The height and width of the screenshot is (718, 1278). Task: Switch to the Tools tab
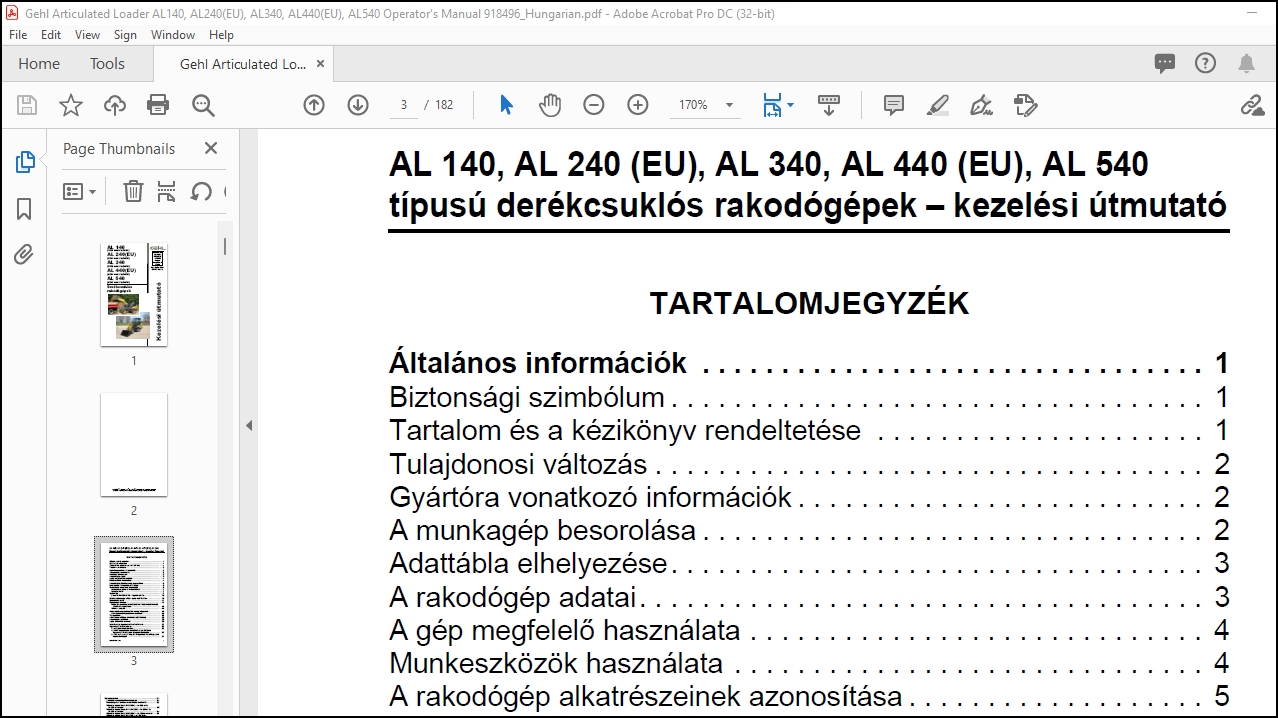(107, 64)
